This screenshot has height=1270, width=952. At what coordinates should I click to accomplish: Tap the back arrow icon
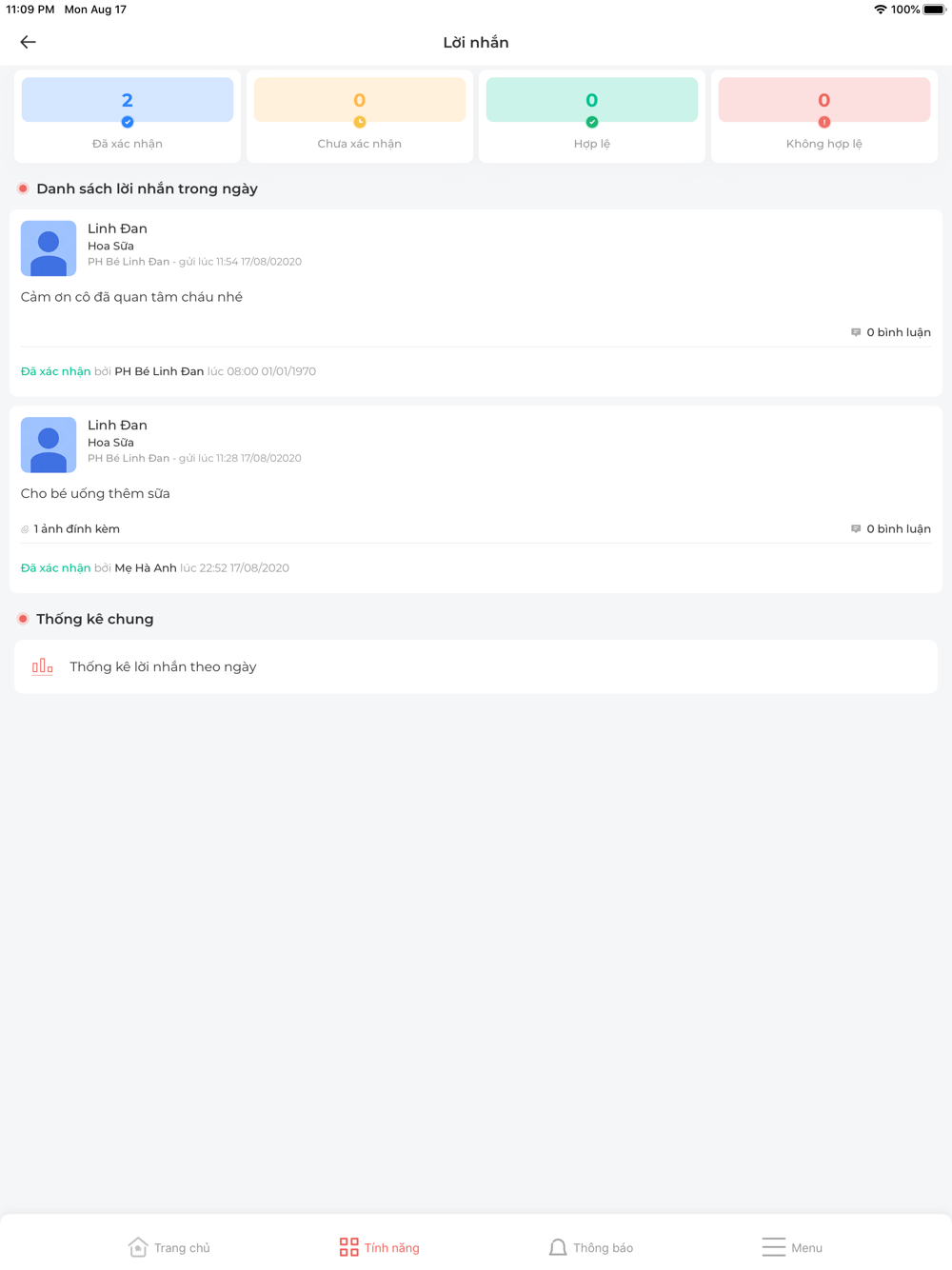click(x=28, y=42)
